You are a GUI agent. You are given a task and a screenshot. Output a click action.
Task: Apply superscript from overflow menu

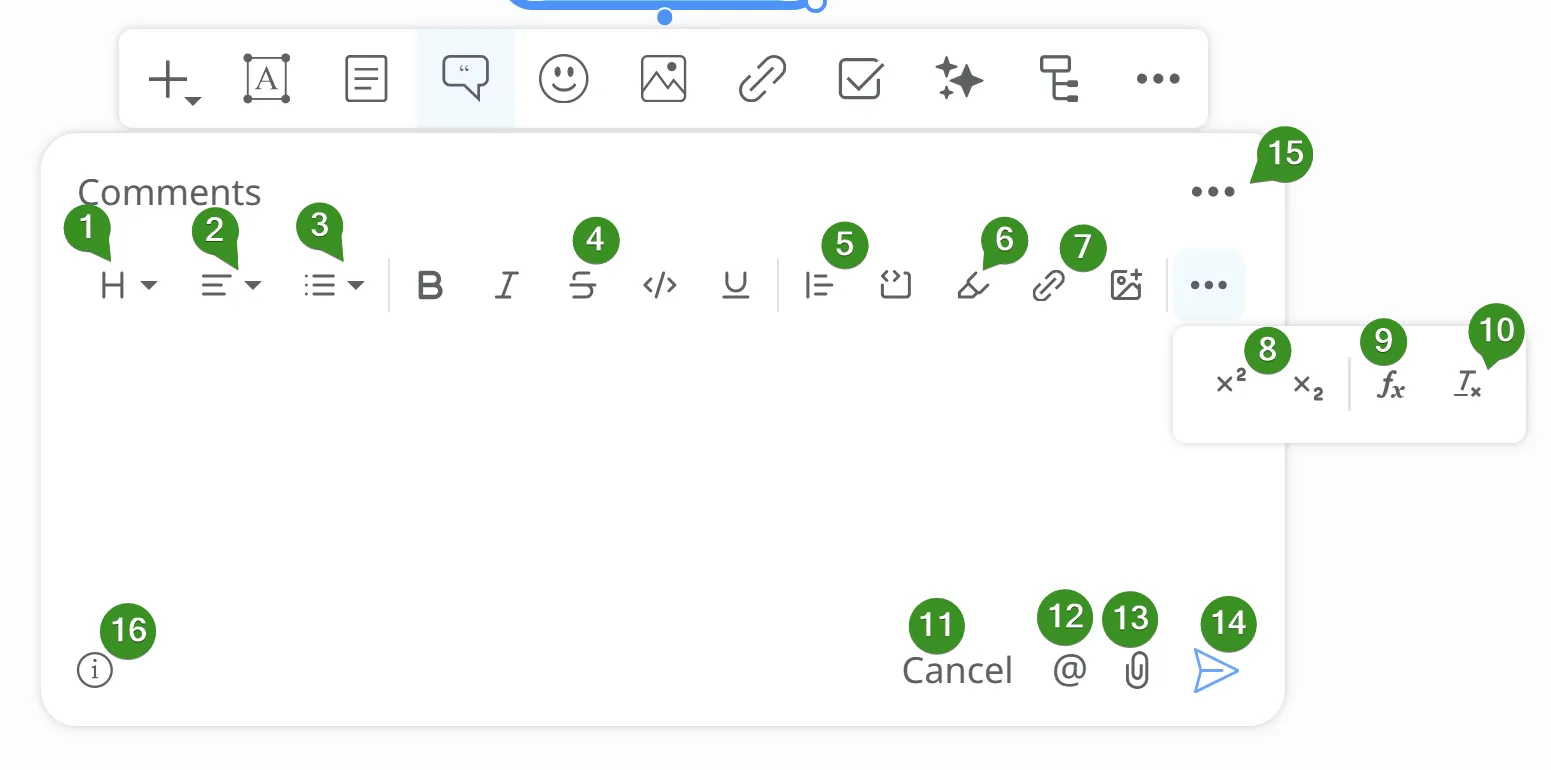(1231, 383)
